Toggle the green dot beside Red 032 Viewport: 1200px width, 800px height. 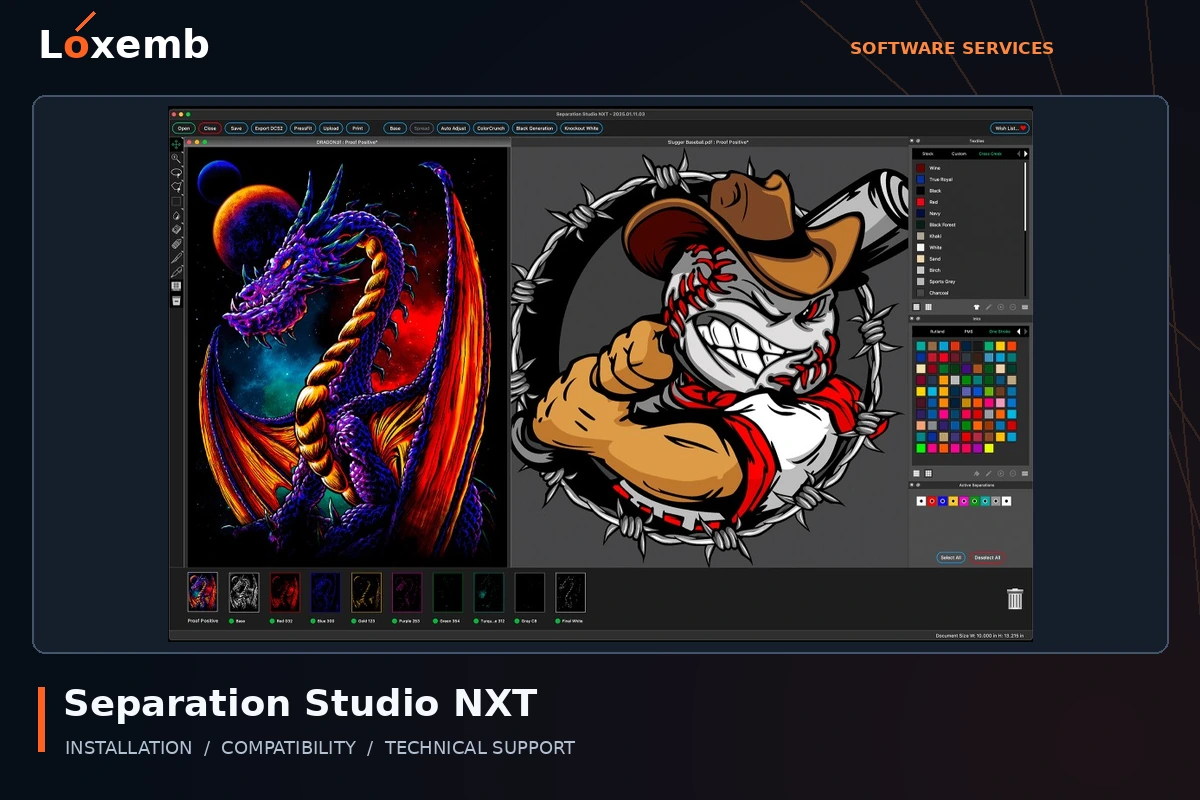coord(272,621)
